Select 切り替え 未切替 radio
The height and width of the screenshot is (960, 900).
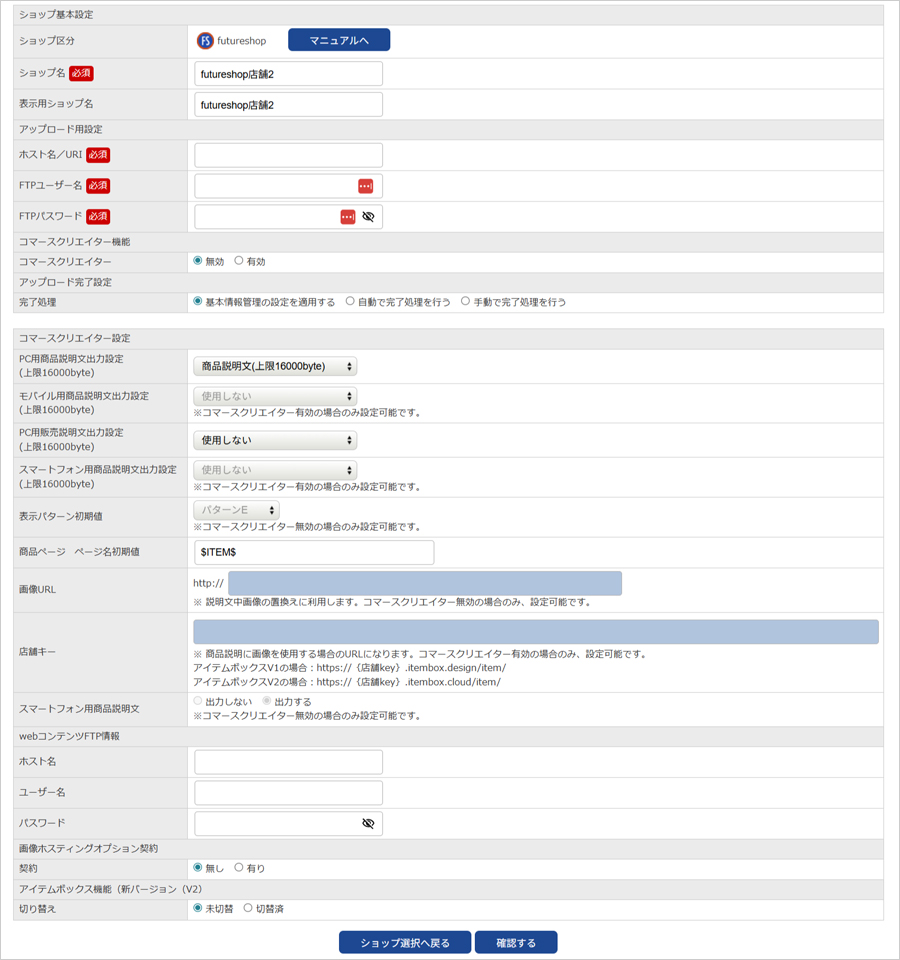pos(198,908)
